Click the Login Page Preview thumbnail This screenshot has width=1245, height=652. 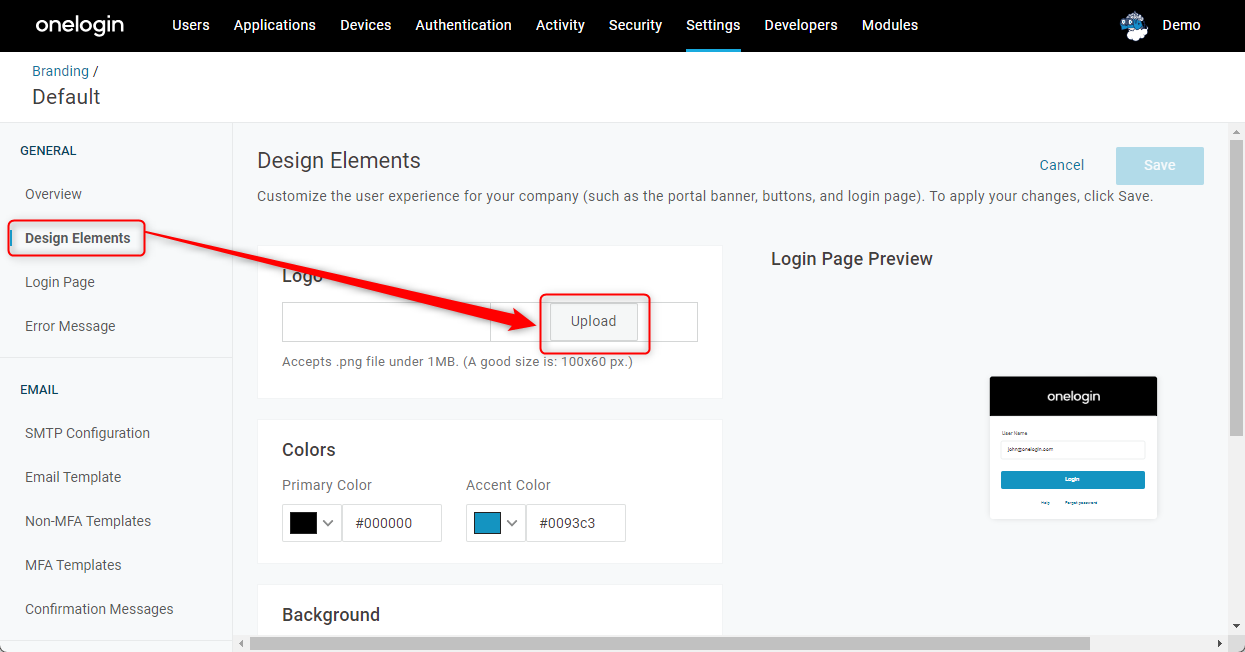click(x=1073, y=447)
